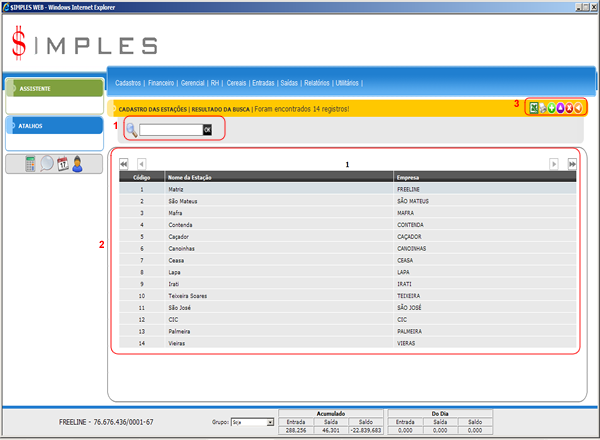Click the printer icon in the toolbar

[x=542, y=107]
